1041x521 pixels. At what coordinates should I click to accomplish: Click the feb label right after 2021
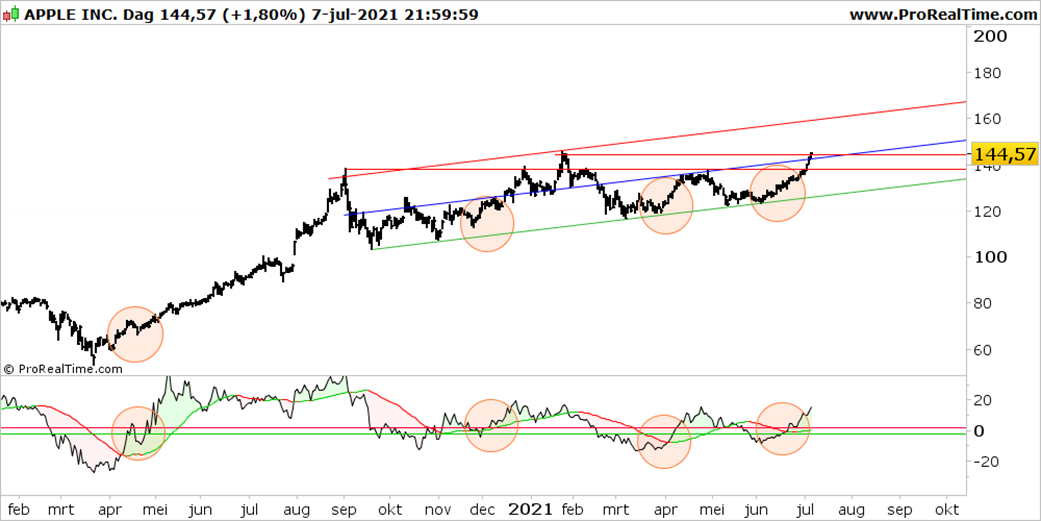click(572, 510)
